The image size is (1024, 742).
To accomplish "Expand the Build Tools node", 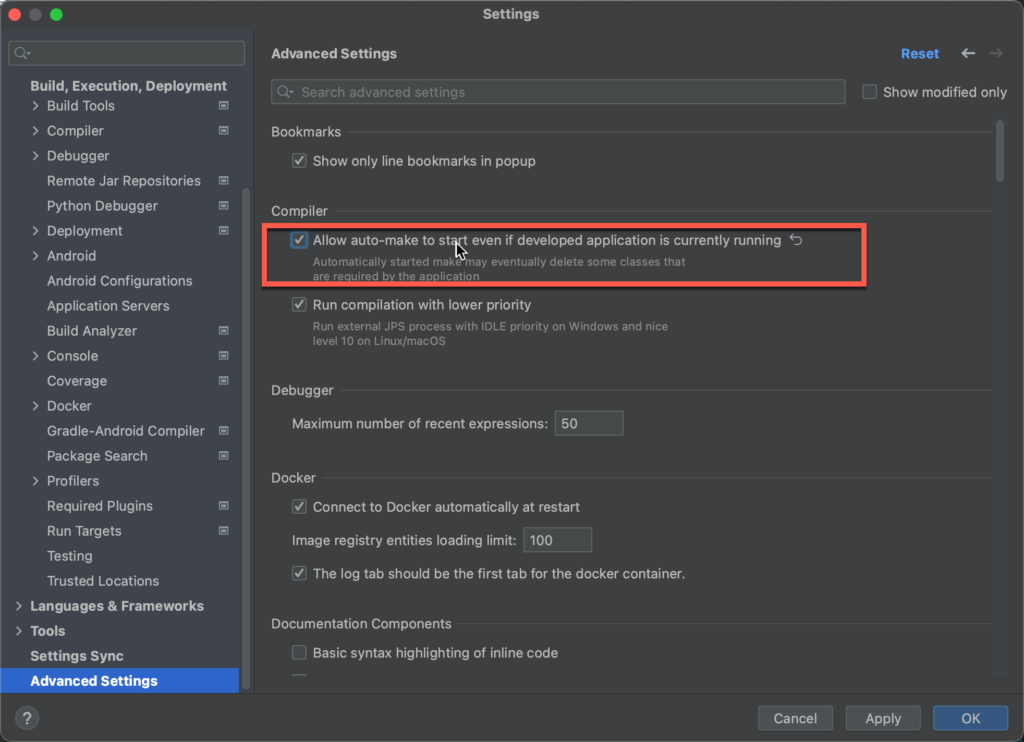I will click(x=35, y=106).
